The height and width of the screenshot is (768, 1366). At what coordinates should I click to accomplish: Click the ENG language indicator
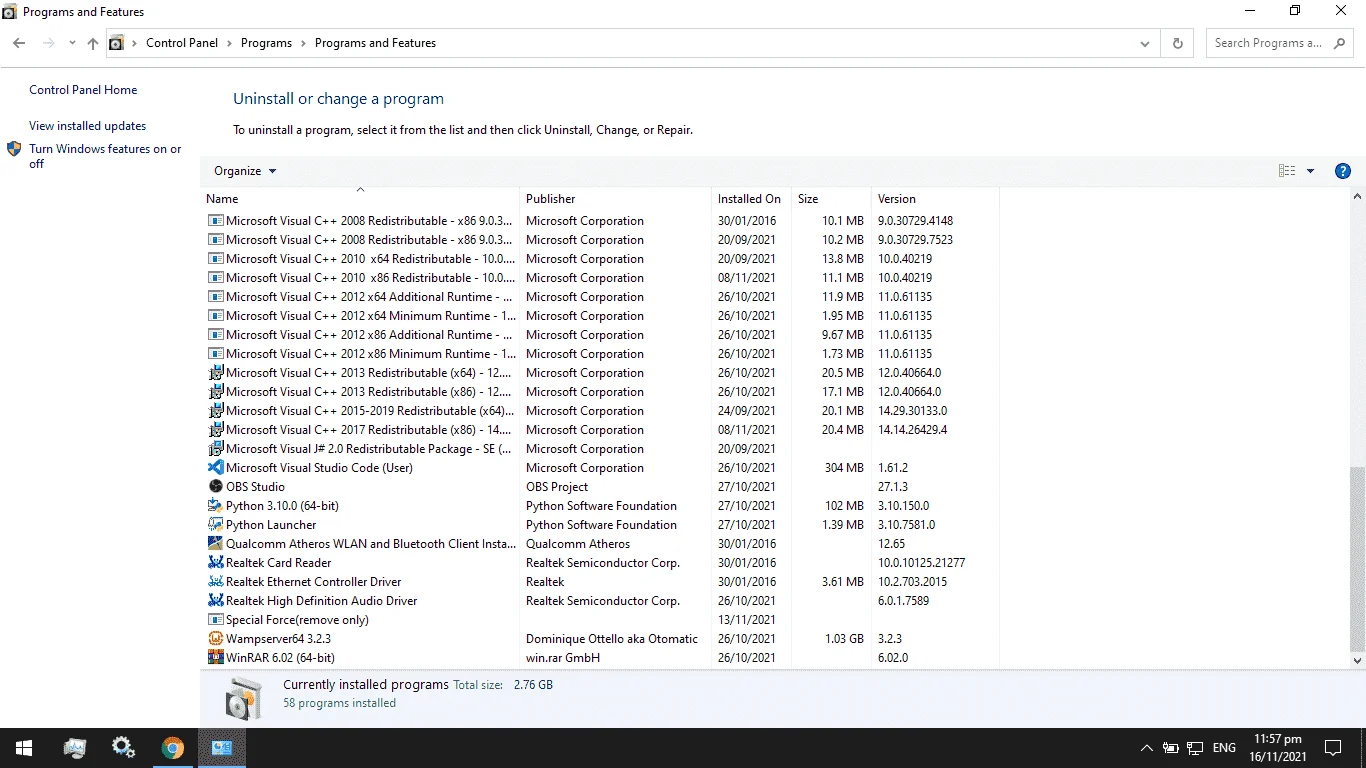(x=1224, y=748)
